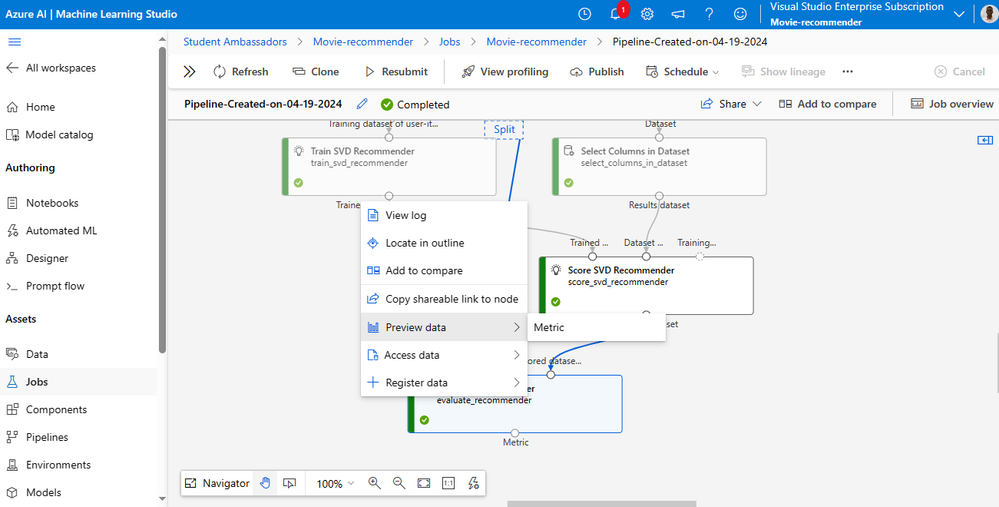The width and height of the screenshot is (999, 507).
Task: Click the auto layout icon
Action: coord(473,483)
